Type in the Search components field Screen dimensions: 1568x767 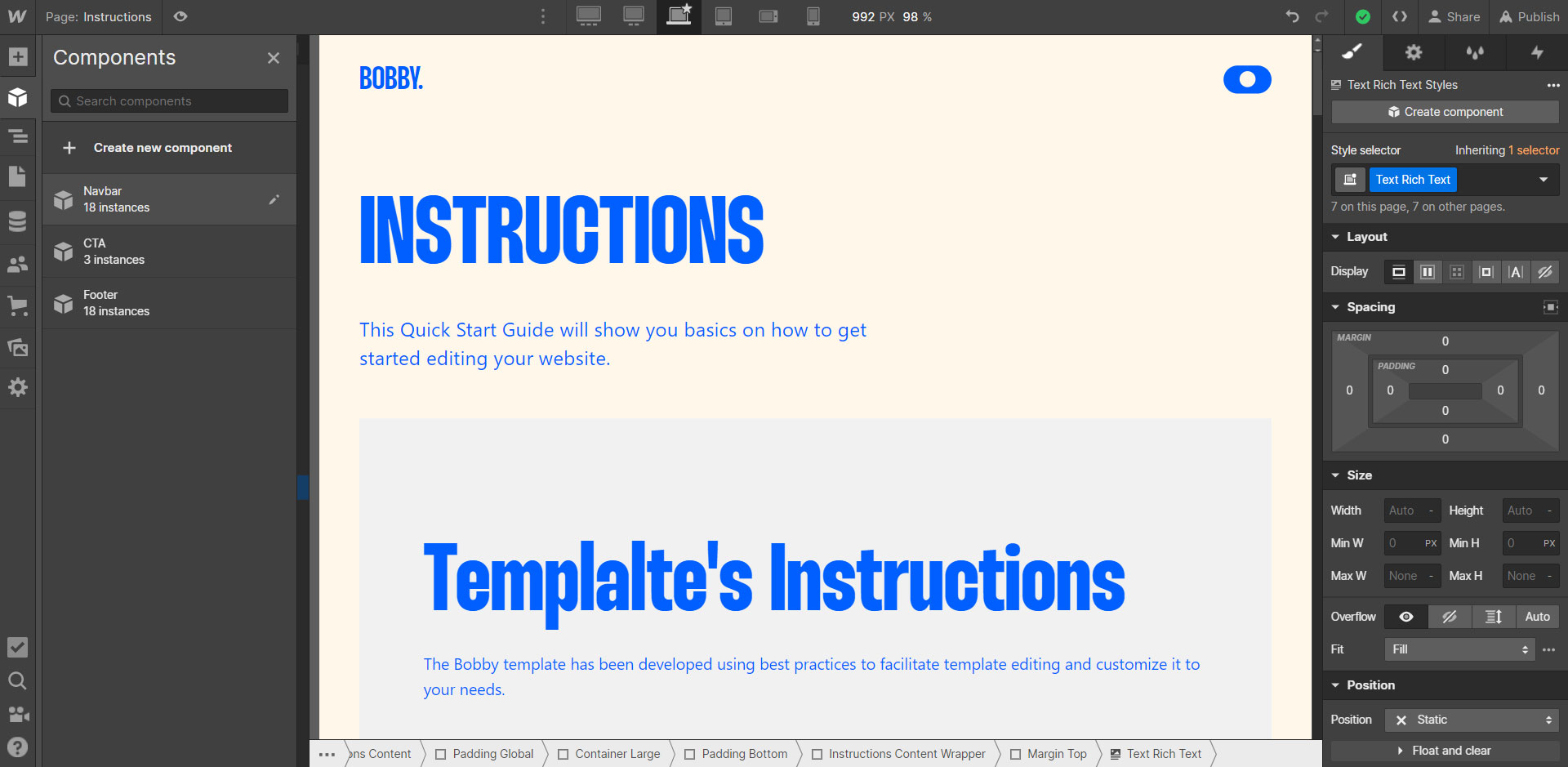pos(168,100)
